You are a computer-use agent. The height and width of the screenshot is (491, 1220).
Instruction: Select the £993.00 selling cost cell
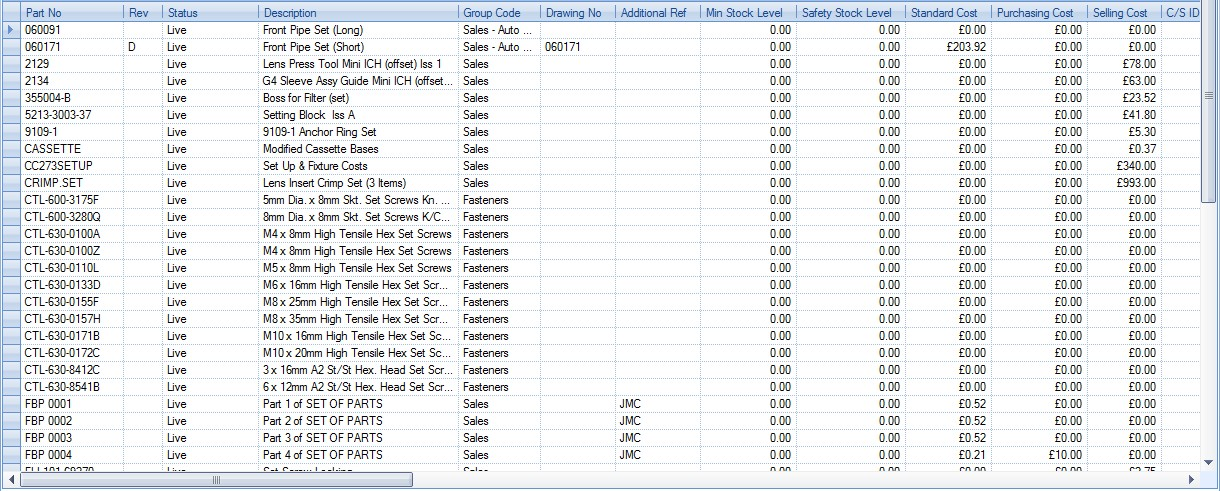[x=1123, y=183]
